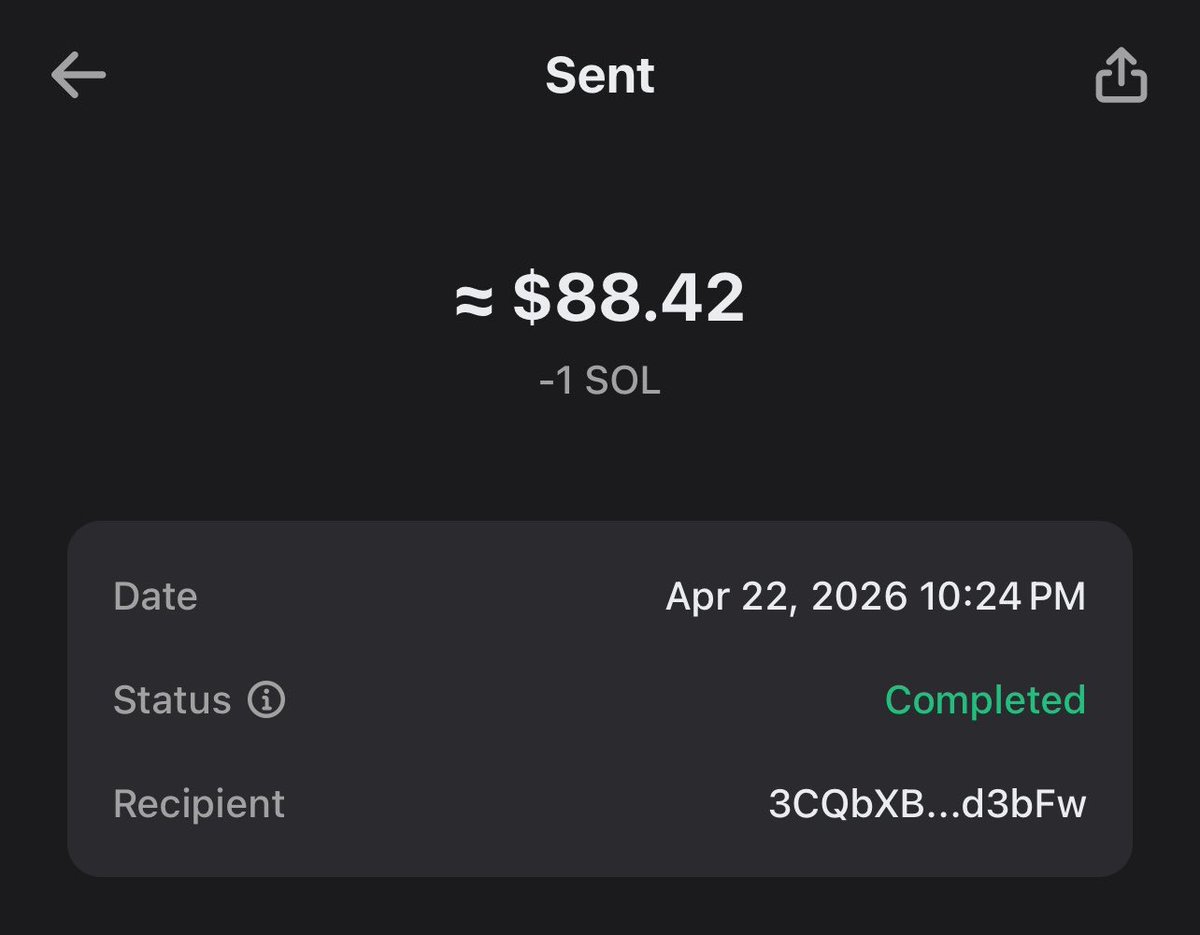Click the 10:24 PM timestamp

pos(1002,597)
